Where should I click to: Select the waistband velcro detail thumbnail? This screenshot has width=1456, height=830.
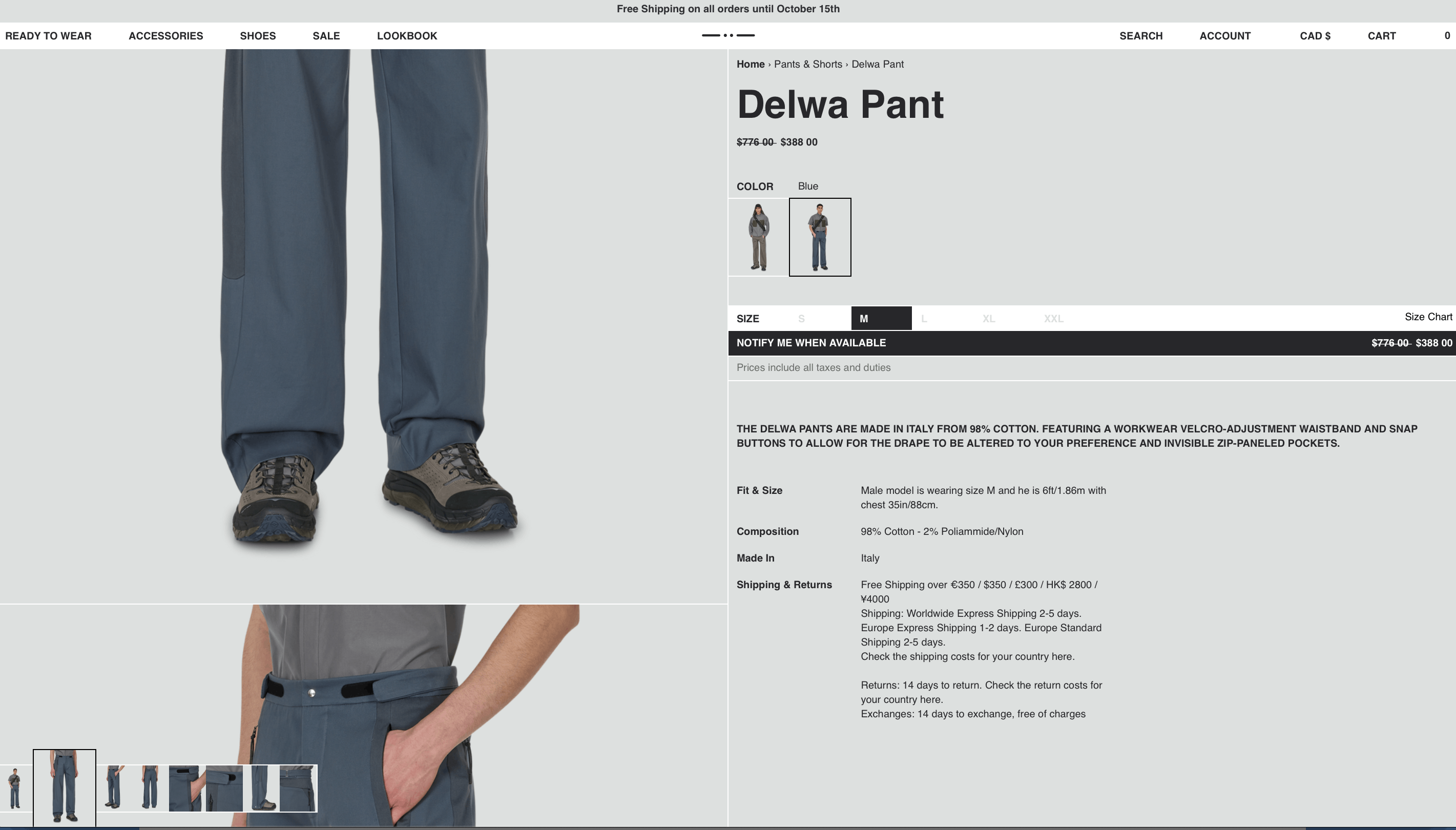point(224,789)
